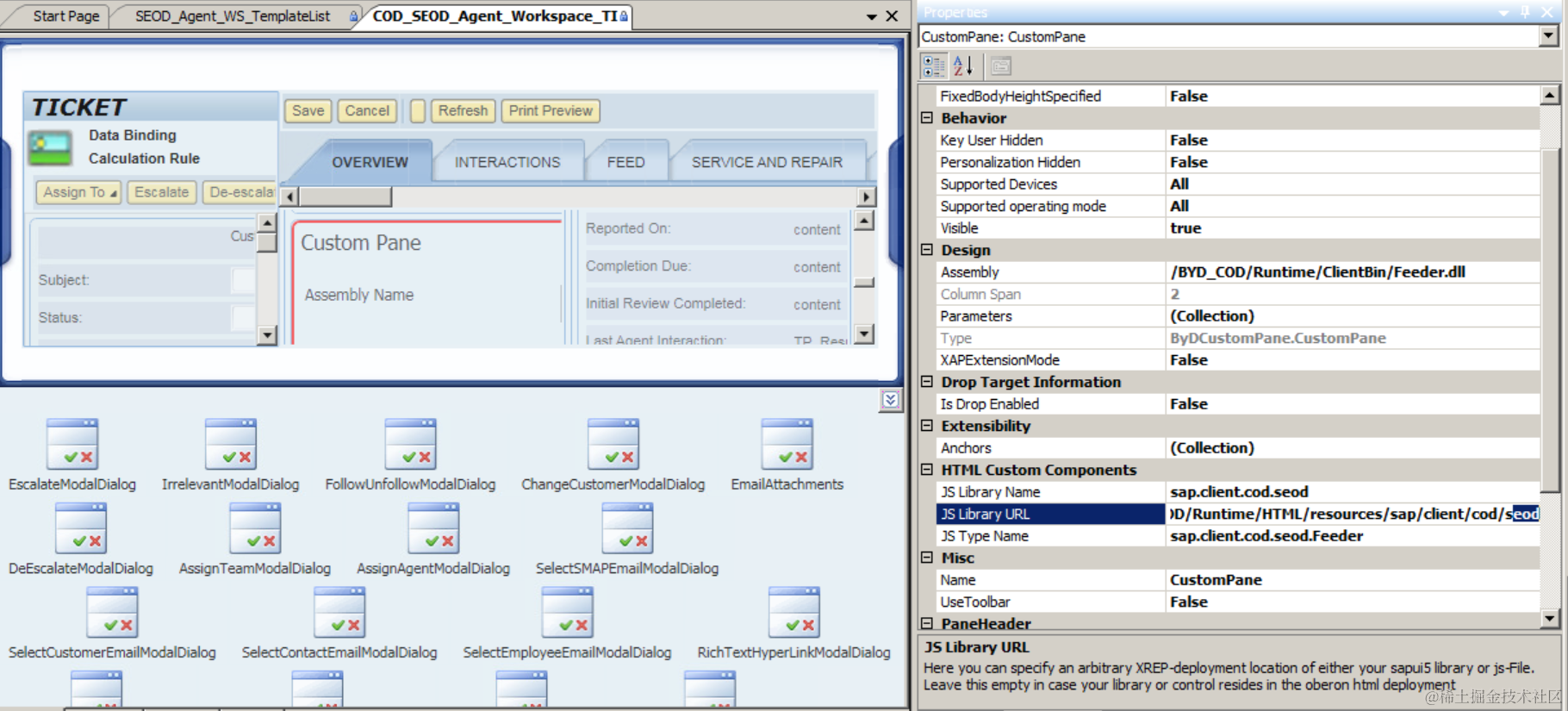Collapse the Extensibility property category
Image resolution: width=1568 pixels, height=711 pixels.
tap(927, 426)
